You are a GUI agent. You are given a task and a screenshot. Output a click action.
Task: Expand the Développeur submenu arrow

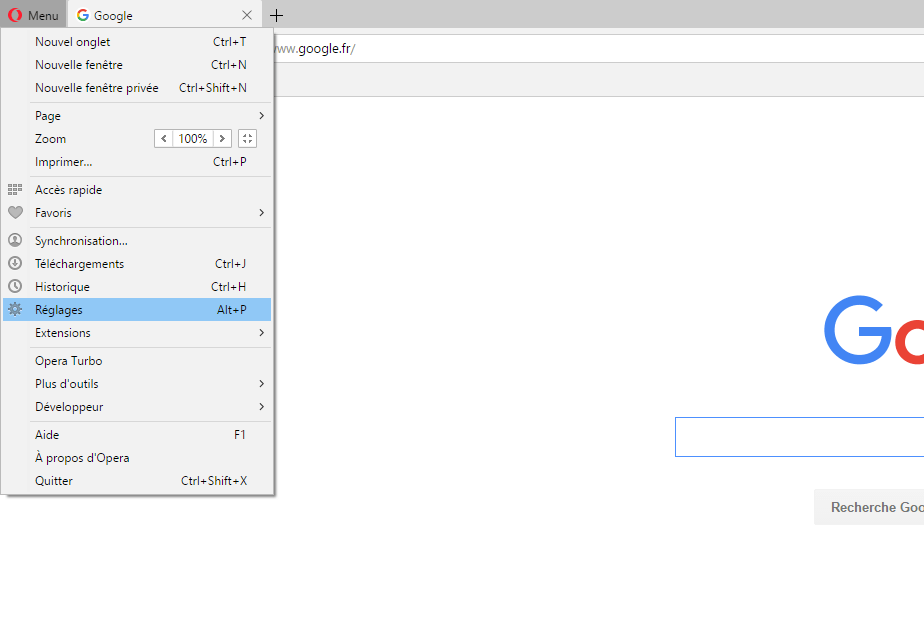[x=262, y=407]
